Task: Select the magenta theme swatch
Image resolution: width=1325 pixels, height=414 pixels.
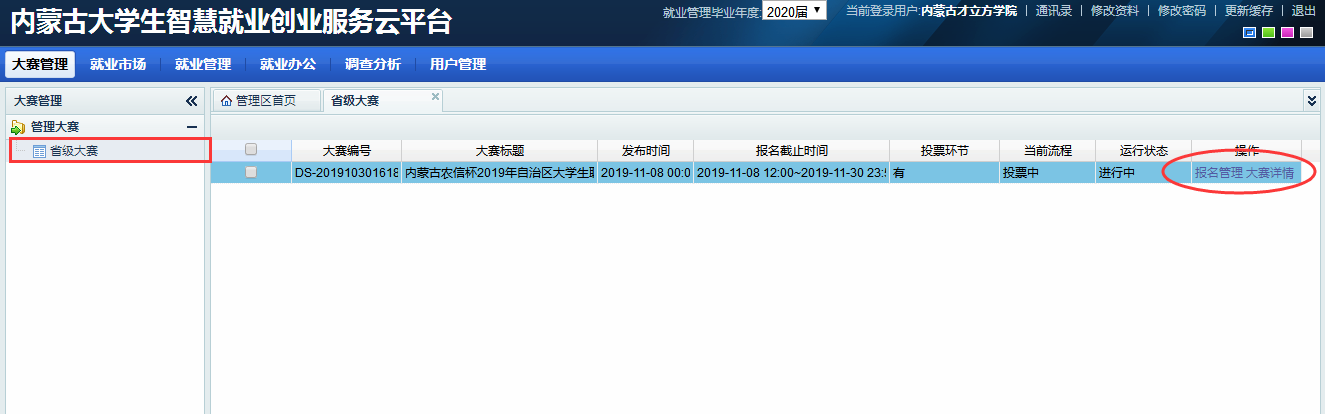Action: (x=1287, y=33)
